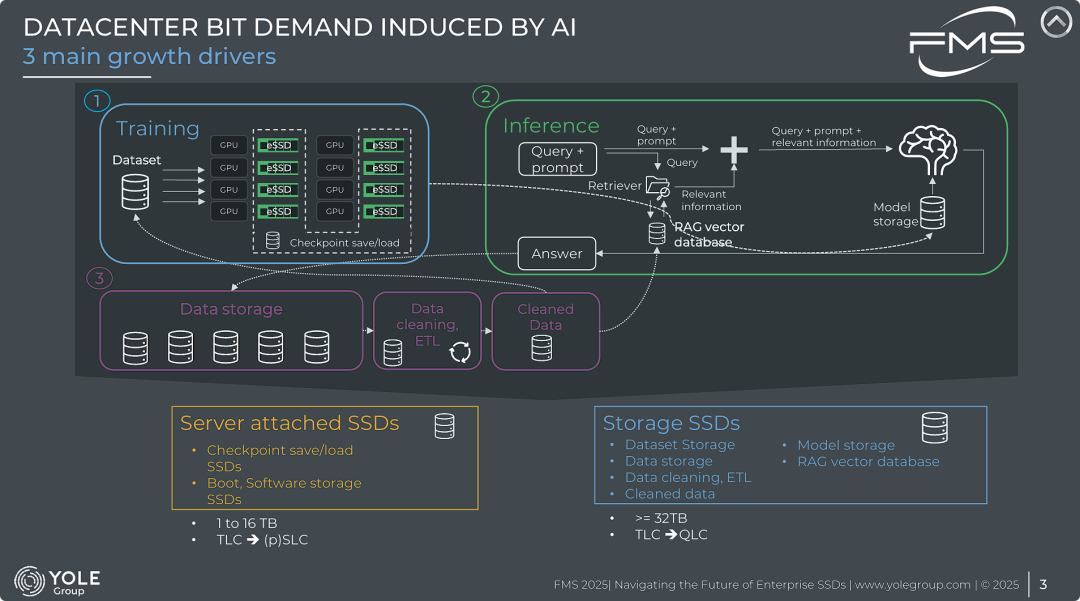This screenshot has height=601, width=1080.
Task: Click the FMS logo
Action: click(966, 43)
